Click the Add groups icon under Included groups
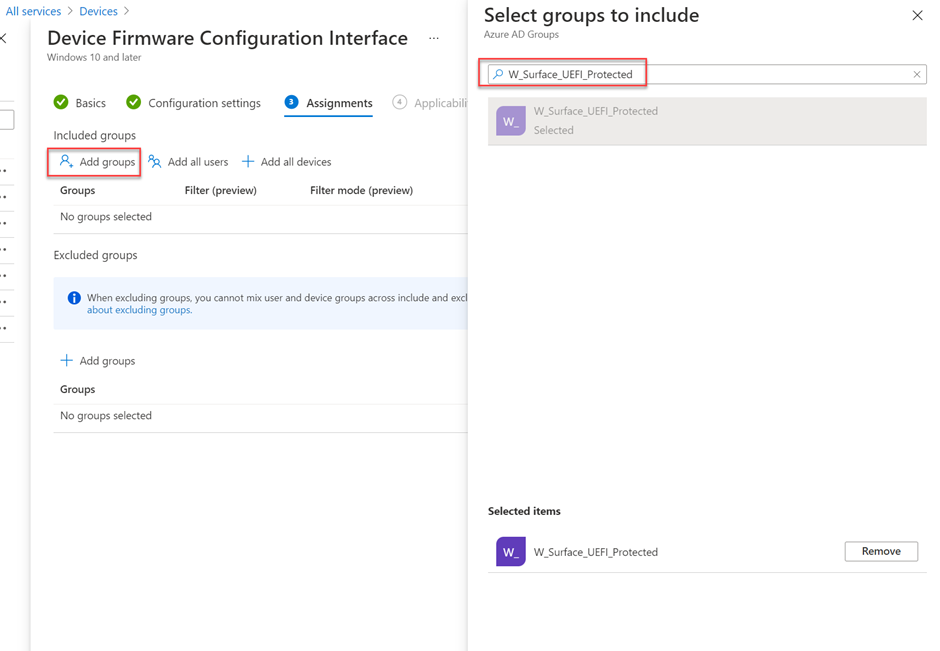The height and width of the screenshot is (651, 940). coord(67,161)
